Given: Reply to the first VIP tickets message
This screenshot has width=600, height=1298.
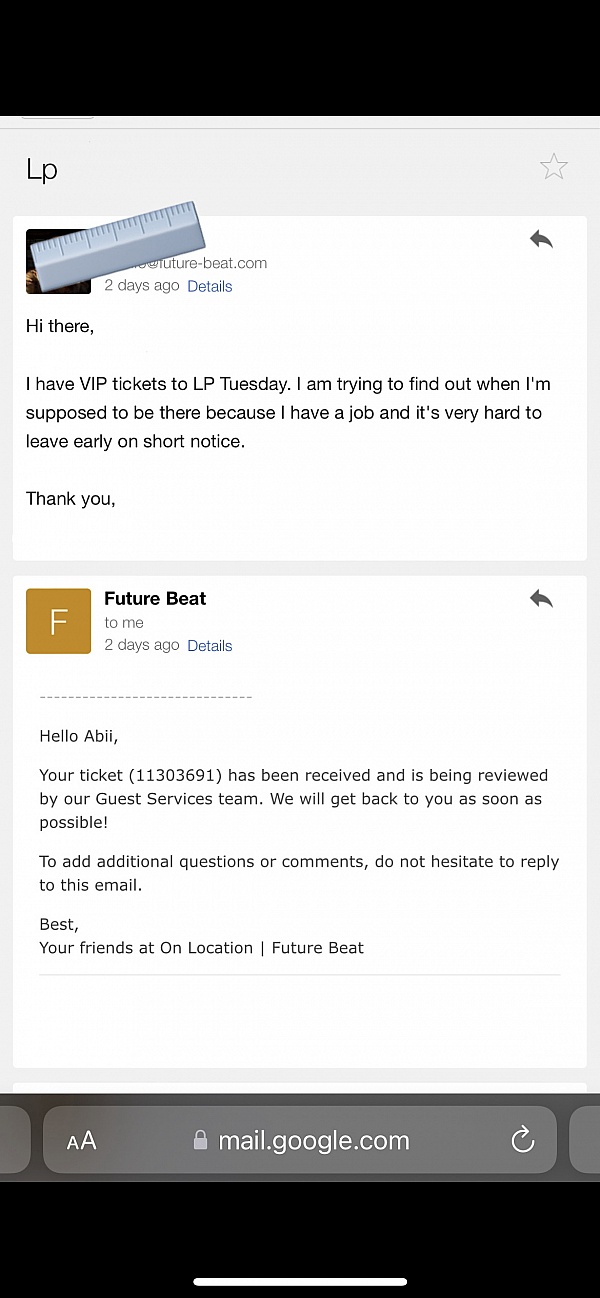Looking at the screenshot, I should click(541, 239).
